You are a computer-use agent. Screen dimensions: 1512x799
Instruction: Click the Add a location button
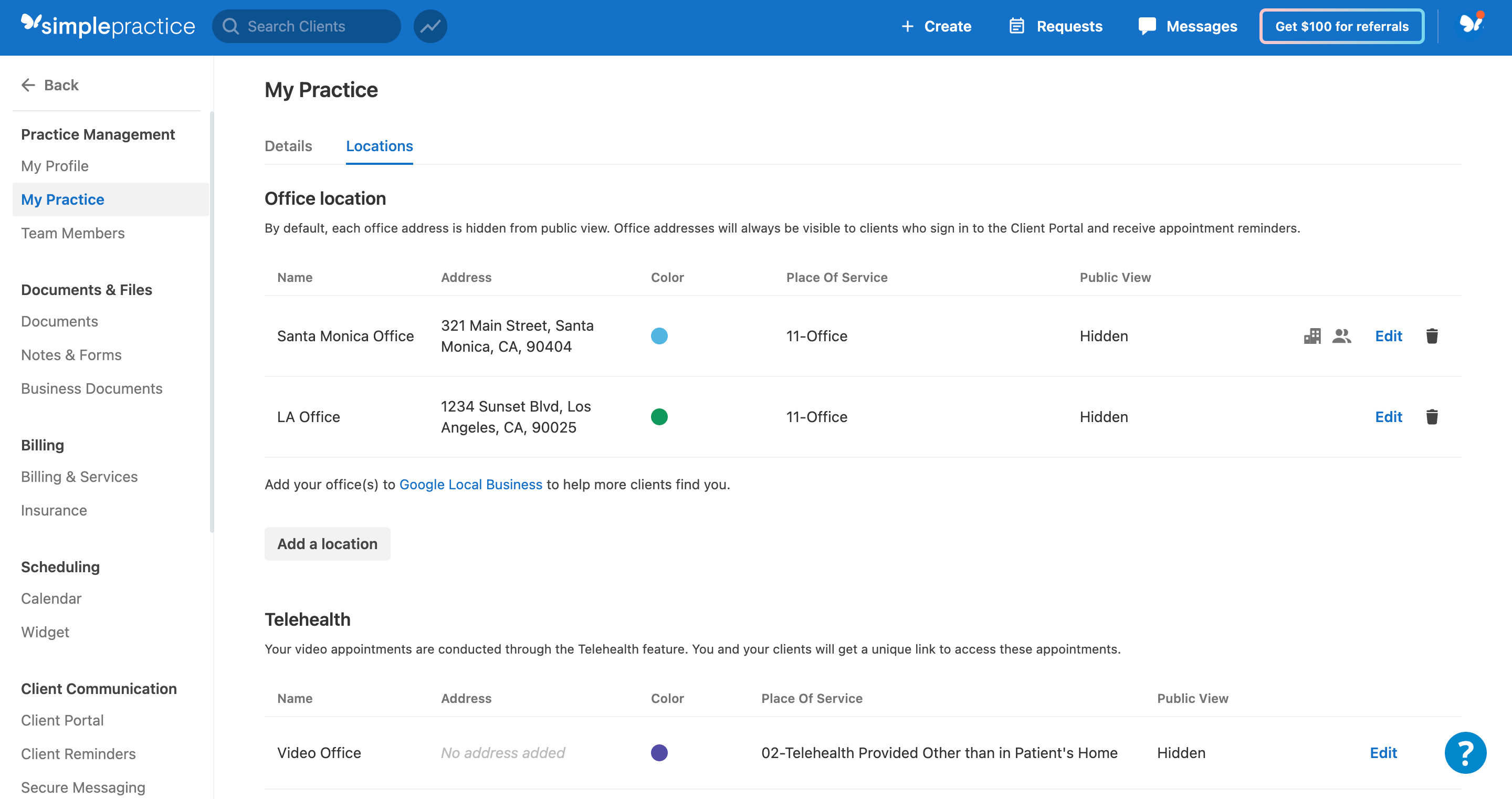(x=327, y=544)
